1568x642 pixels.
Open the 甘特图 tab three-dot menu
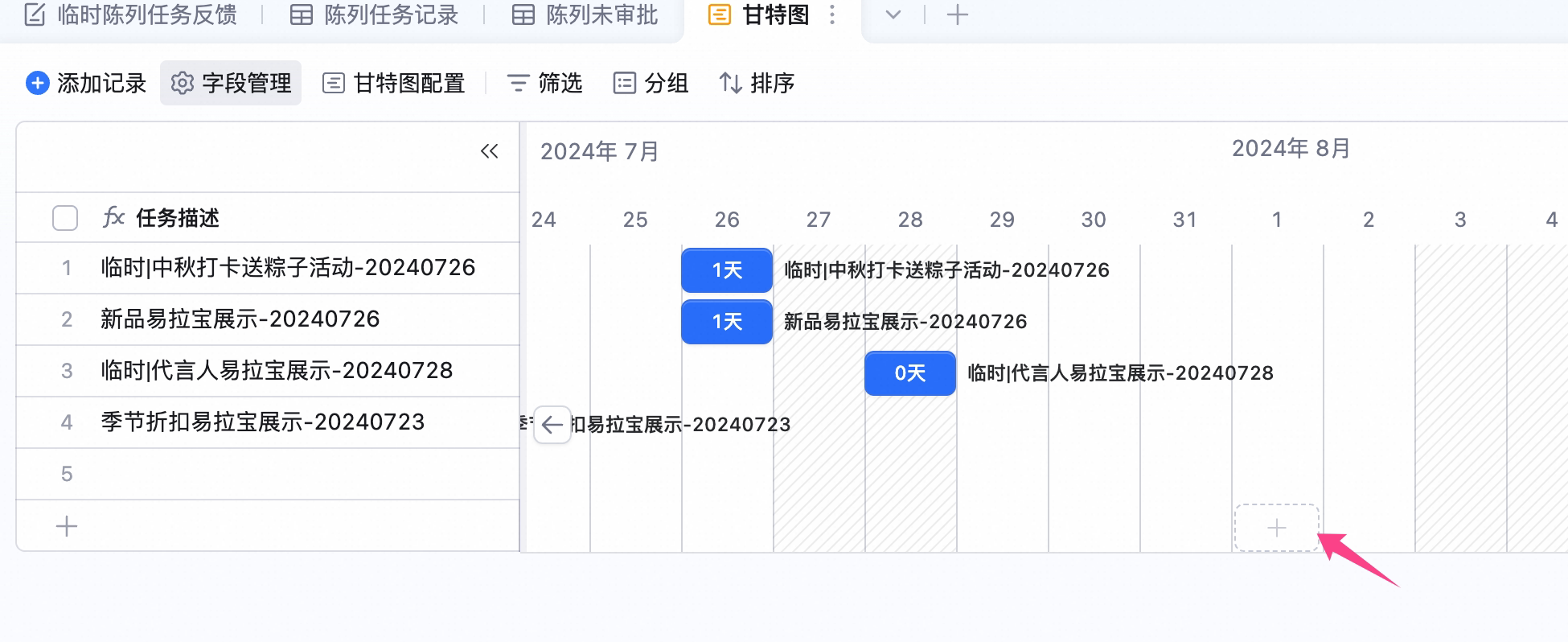tap(832, 14)
